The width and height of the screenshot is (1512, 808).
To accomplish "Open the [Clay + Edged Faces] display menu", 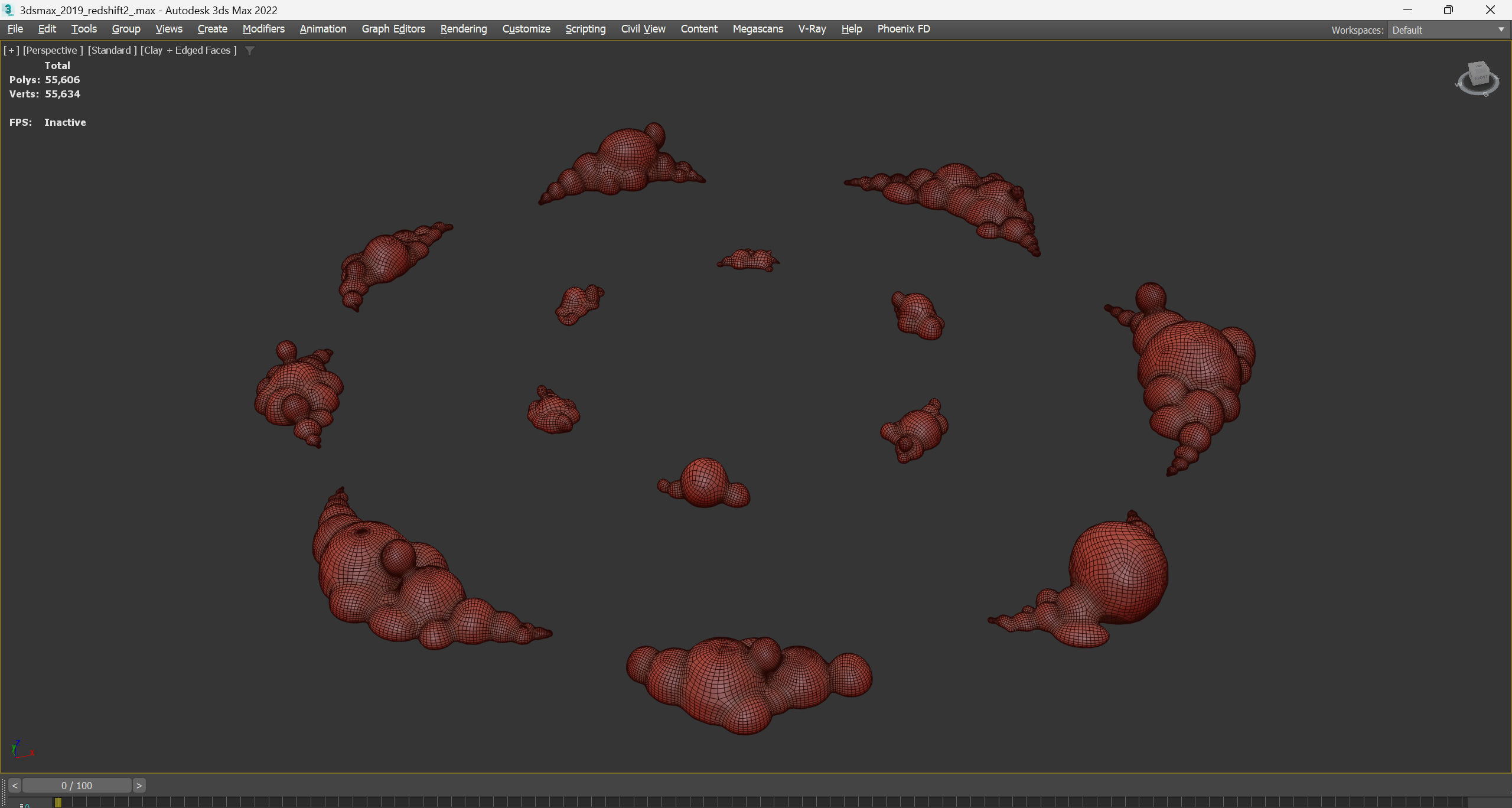I will [x=188, y=51].
